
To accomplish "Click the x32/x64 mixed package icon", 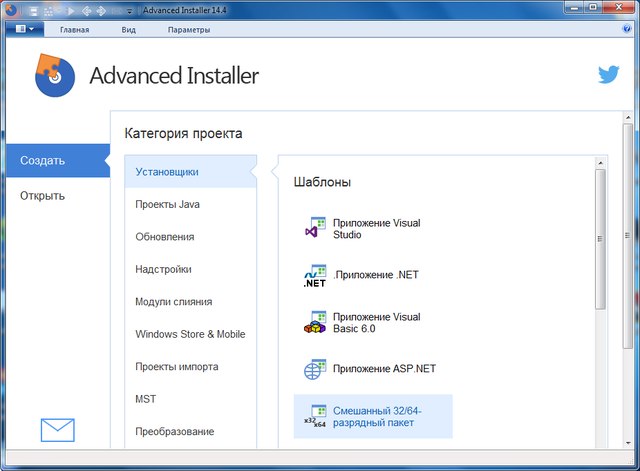I will coord(315,416).
